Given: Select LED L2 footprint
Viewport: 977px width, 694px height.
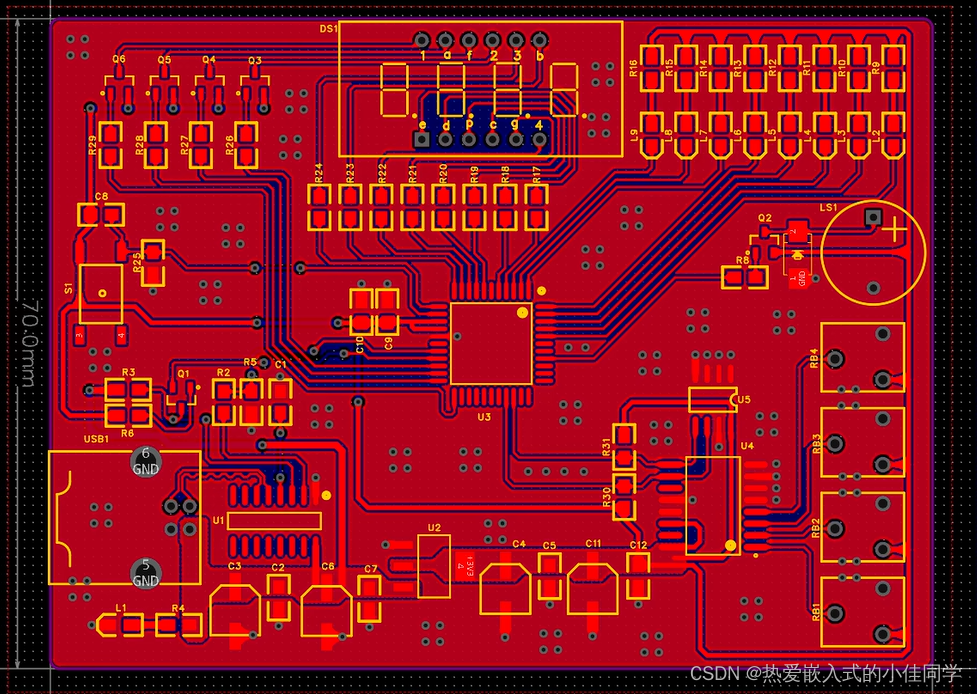Looking at the screenshot, I should tap(892, 135).
